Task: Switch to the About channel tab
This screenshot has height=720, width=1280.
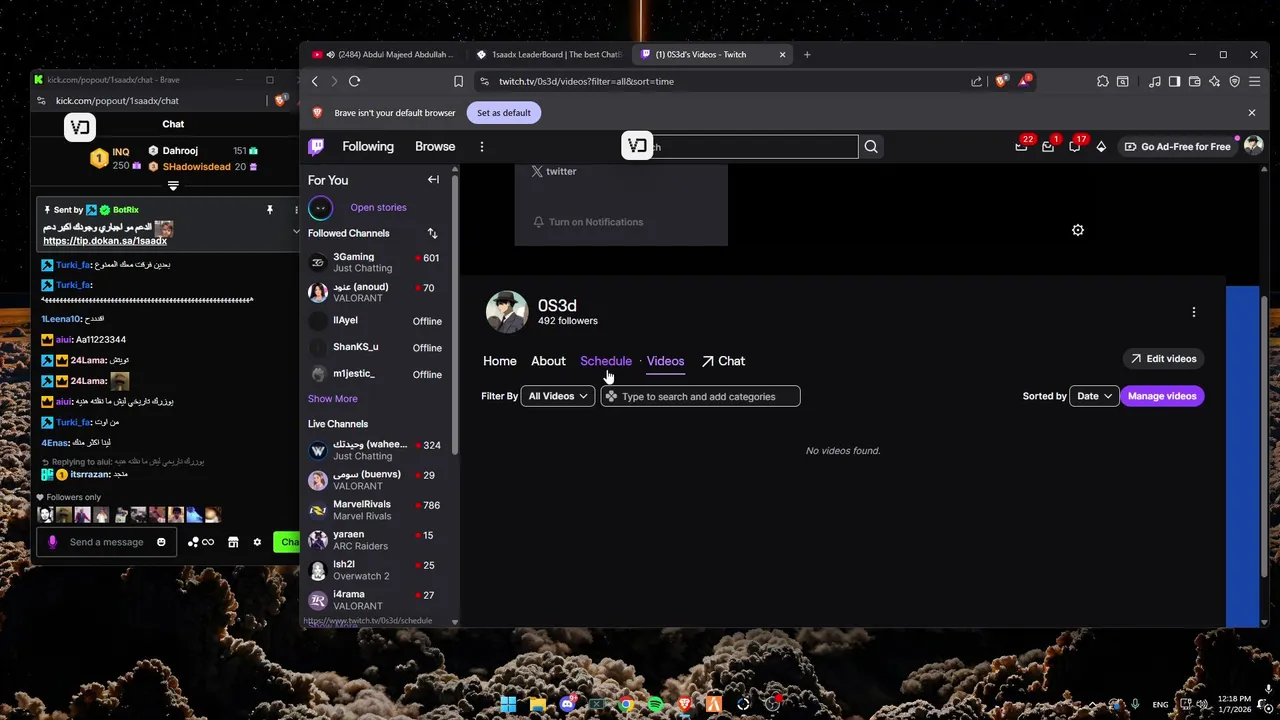Action: [x=548, y=361]
